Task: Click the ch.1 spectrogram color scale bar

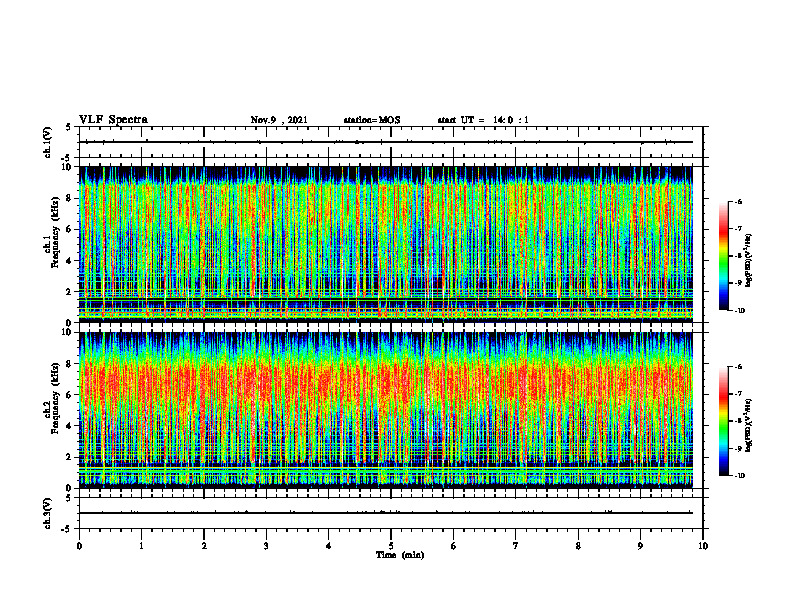Action: point(723,256)
